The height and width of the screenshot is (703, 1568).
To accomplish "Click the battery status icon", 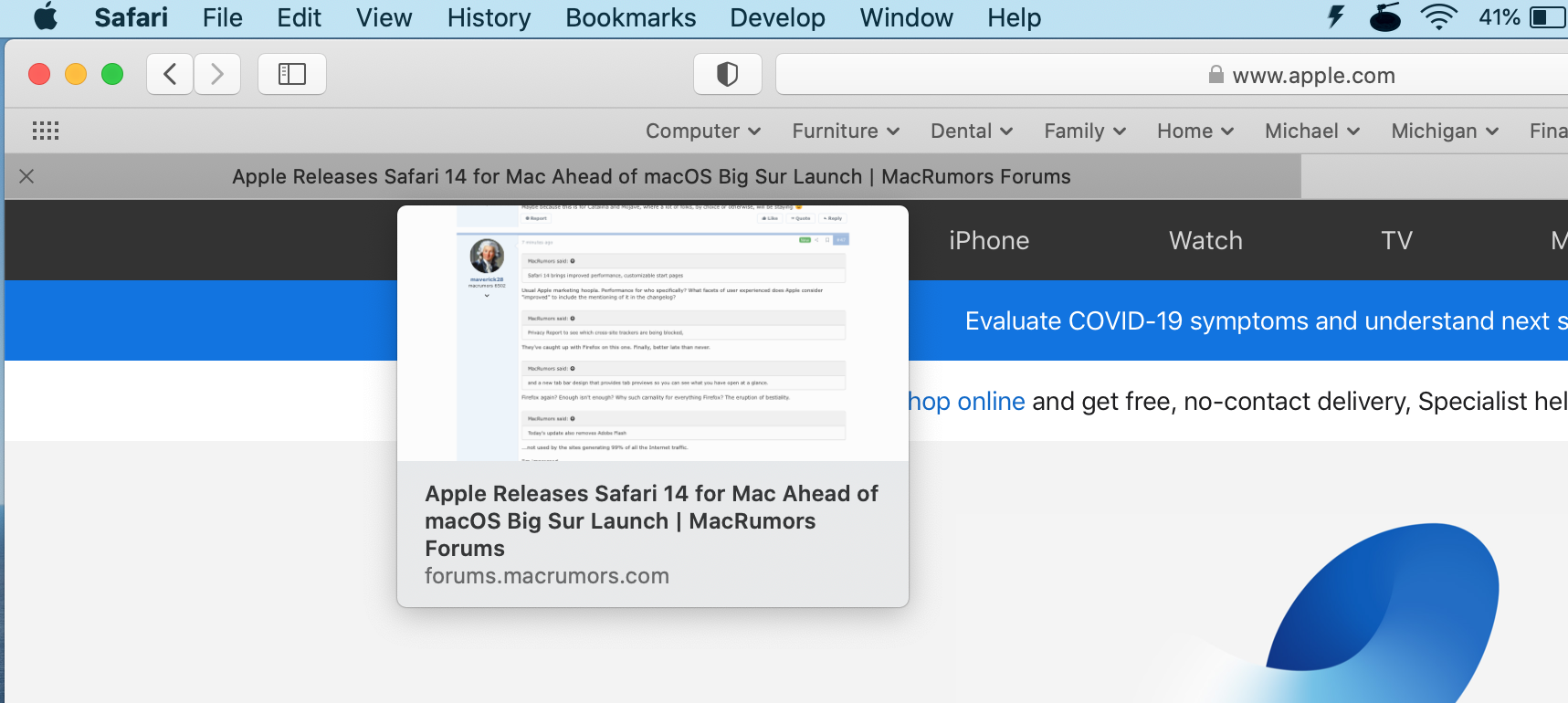I will pyautogui.click(x=1548, y=17).
